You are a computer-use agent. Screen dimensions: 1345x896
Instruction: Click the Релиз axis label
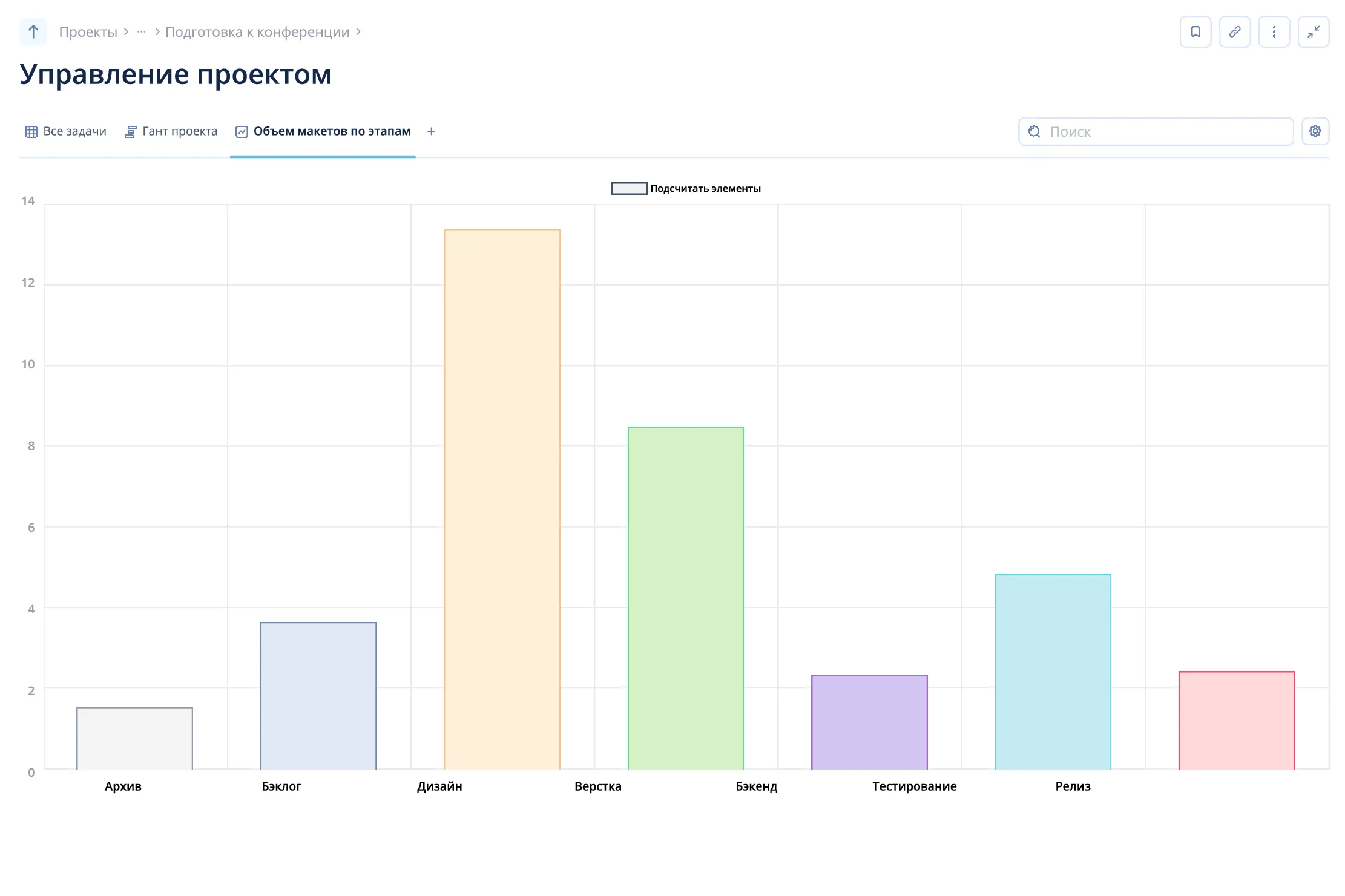(1073, 786)
